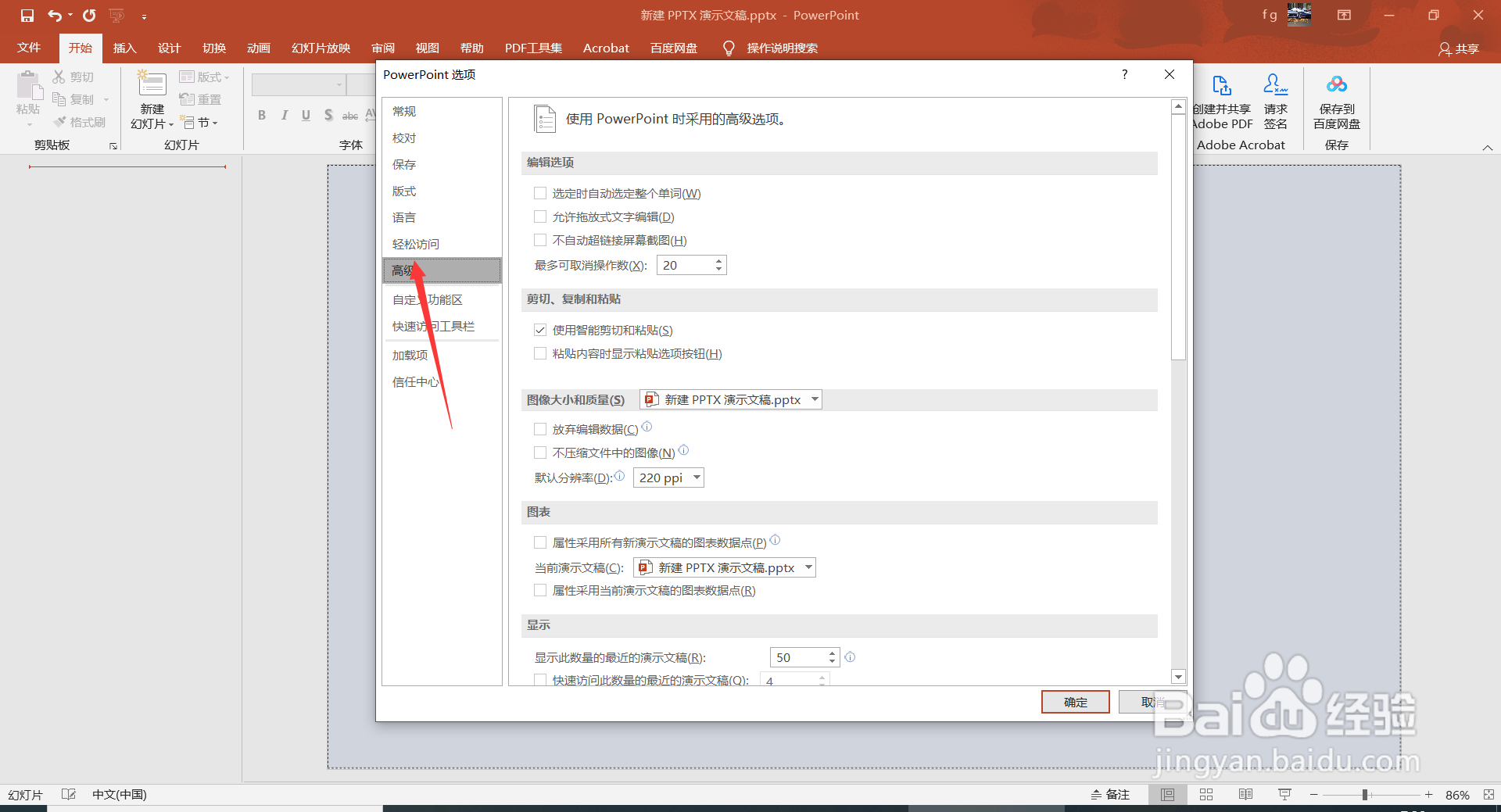The height and width of the screenshot is (812, 1501).
Task: Check 属性采用所有新演示文稿的图表数据点 box
Action: tap(540, 542)
